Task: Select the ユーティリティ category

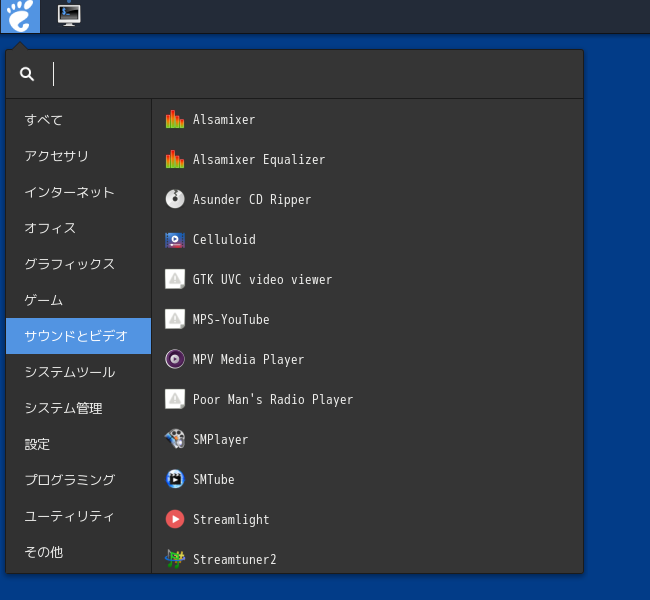Action: [x=79, y=516]
